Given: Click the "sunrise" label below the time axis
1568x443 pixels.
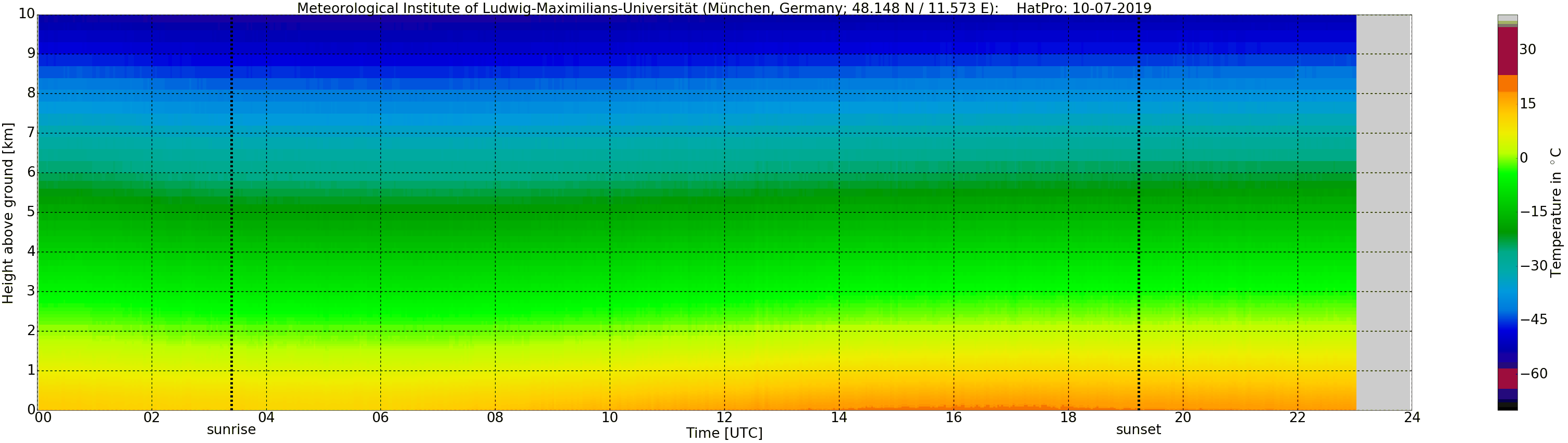Looking at the screenshot, I should coord(231,429).
